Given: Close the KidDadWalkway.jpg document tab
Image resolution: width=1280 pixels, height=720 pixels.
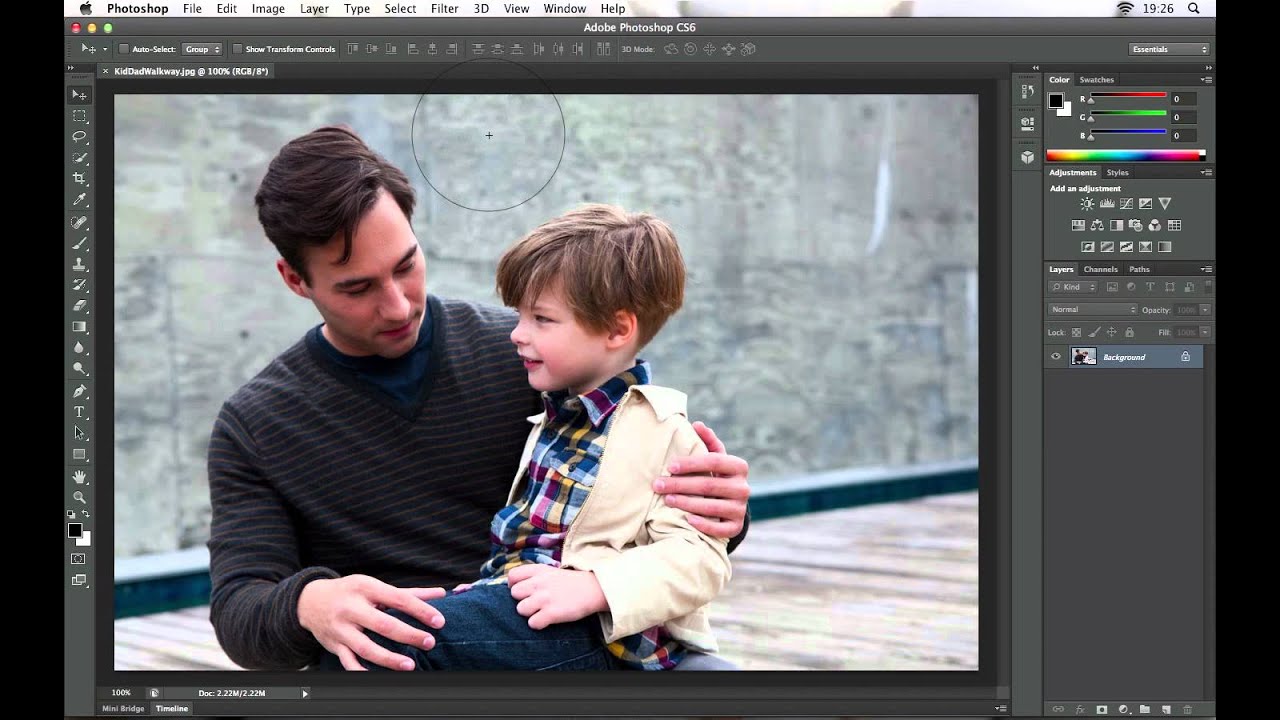Looking at the screenshot, I should tap(106, 72).
